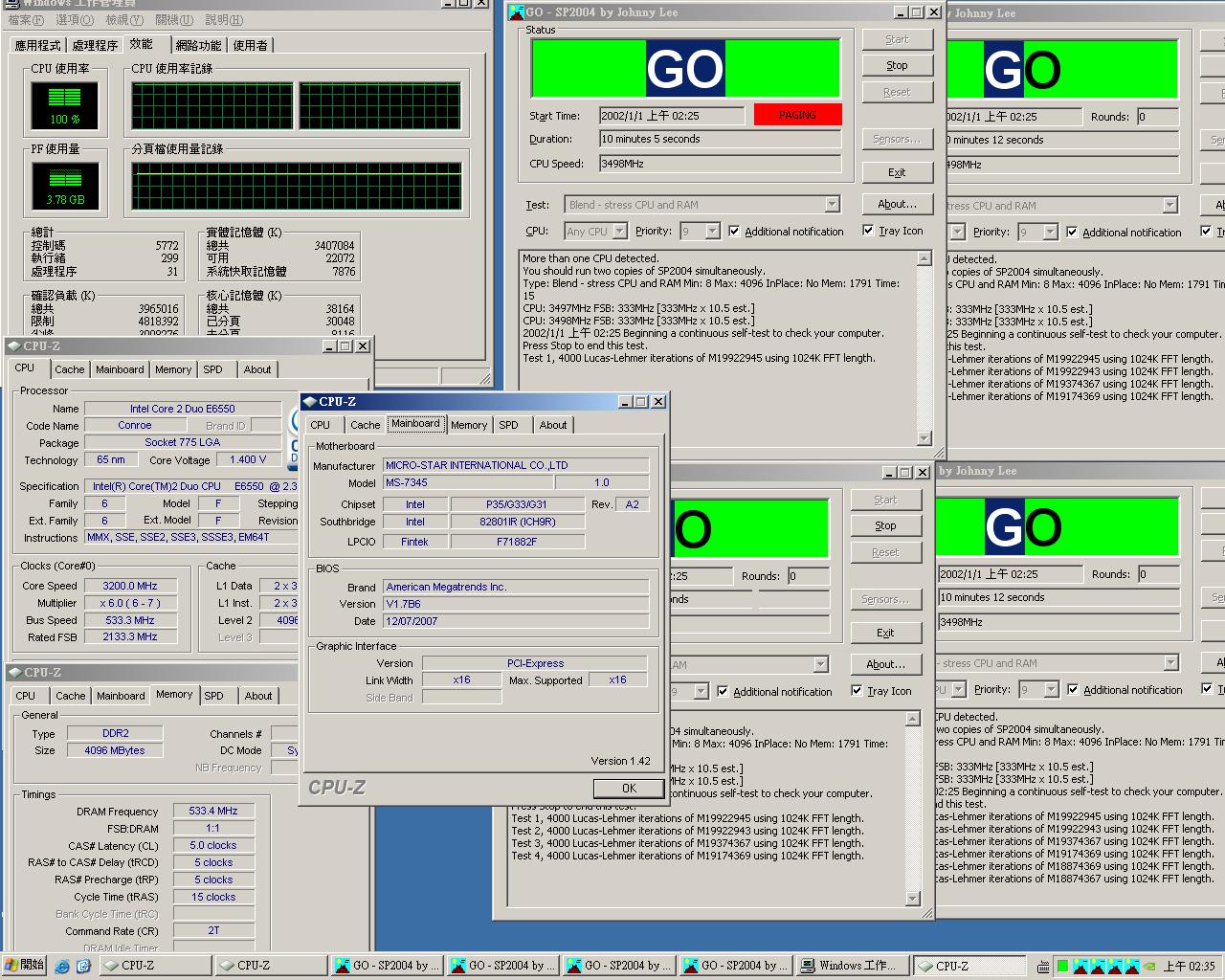Image resolution: width=1225 pixels, height=980 pixels.
Task: Toggle Tray Icon in upper-left SP2004 window
Action: point(868,230)
